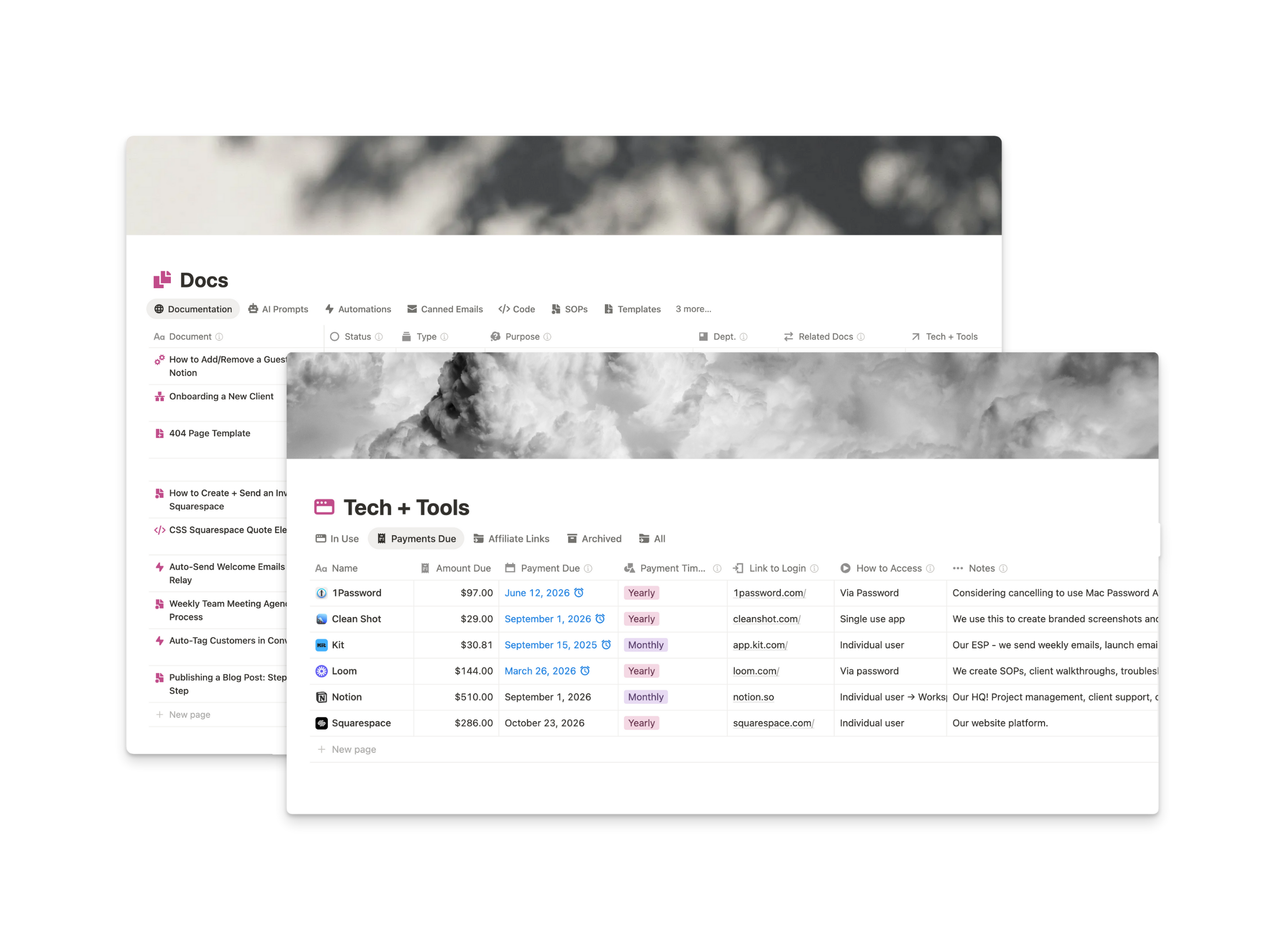Click info icon beside Notes column header

[1003, 568]
